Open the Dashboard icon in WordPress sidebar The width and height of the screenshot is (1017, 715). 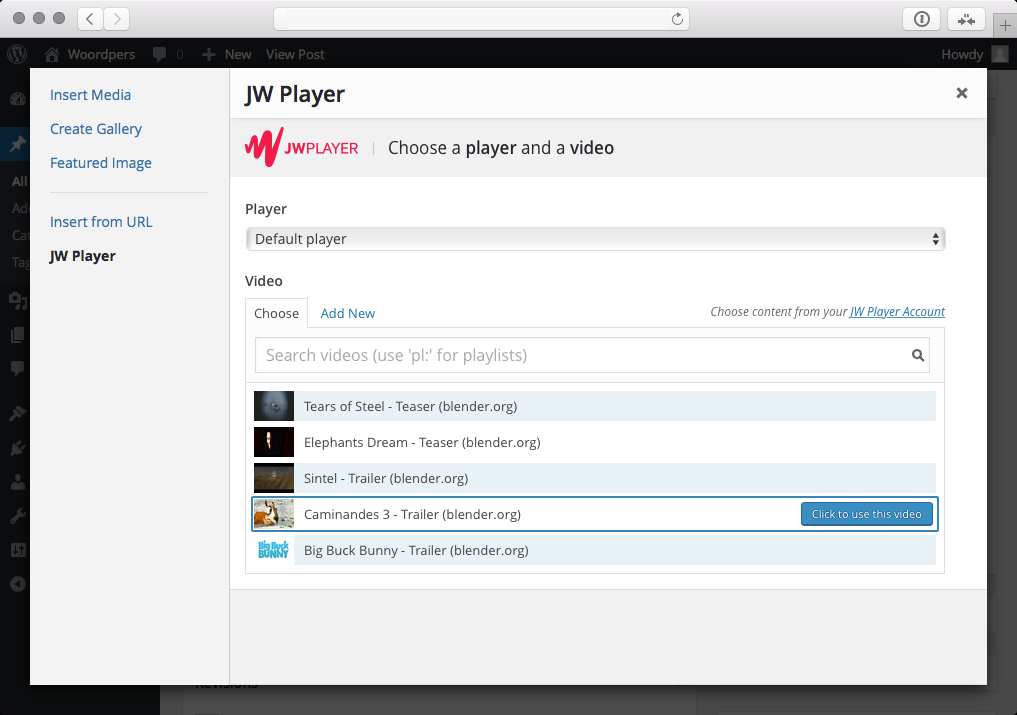click(18, 99)
